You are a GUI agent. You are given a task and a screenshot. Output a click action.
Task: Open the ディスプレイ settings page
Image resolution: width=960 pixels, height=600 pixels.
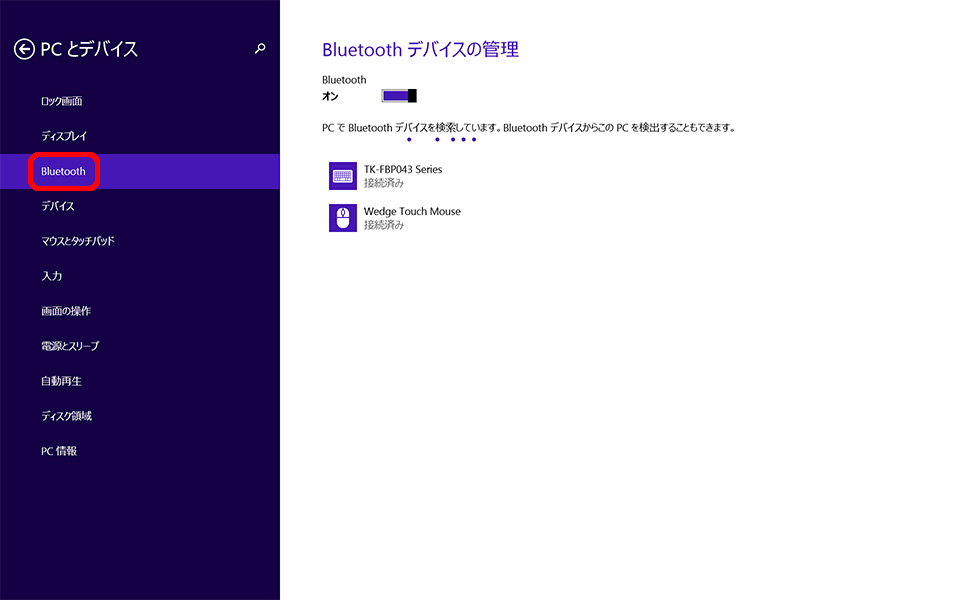[64, 136]
